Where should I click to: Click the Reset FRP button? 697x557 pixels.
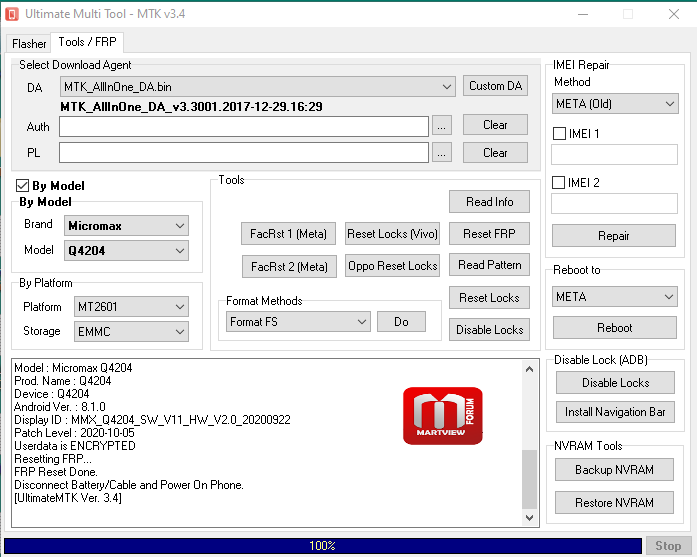coord(489,233)
